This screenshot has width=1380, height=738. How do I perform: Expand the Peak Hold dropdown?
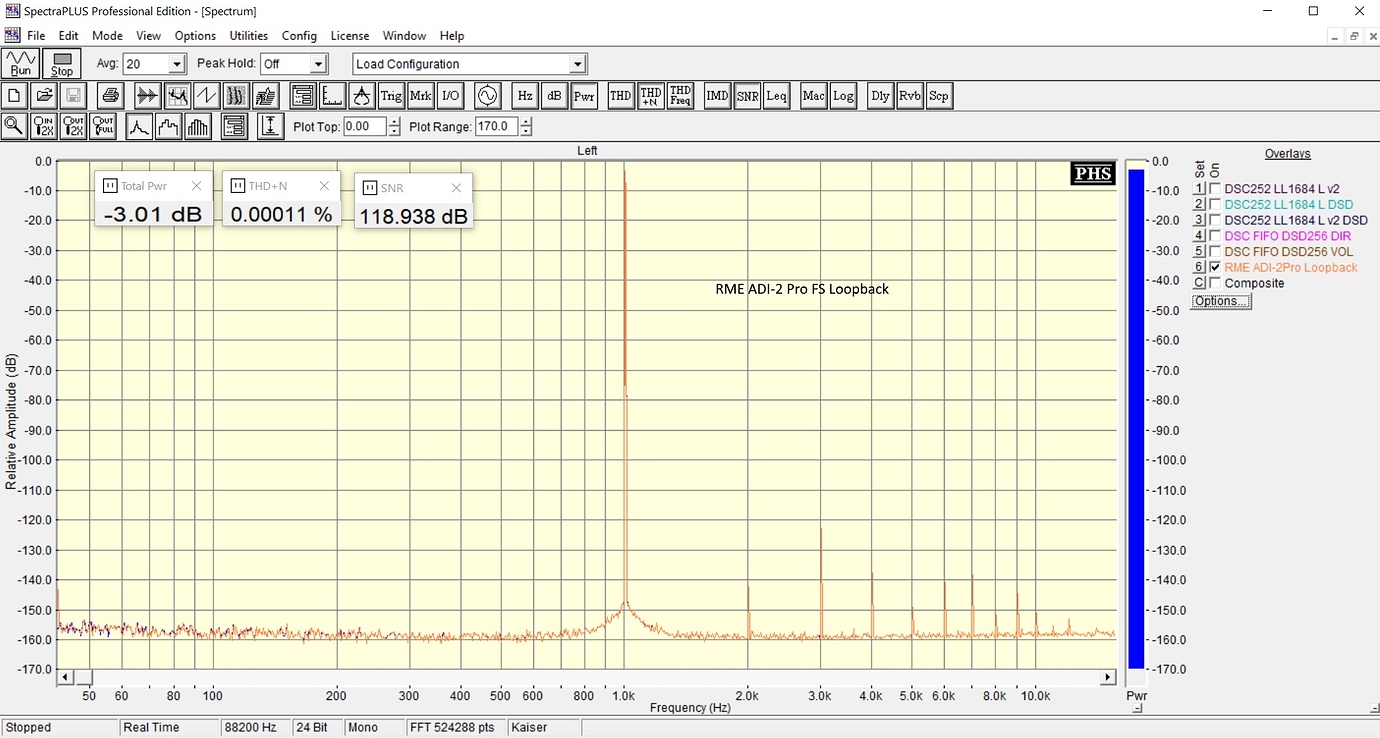tap(318, 64)
